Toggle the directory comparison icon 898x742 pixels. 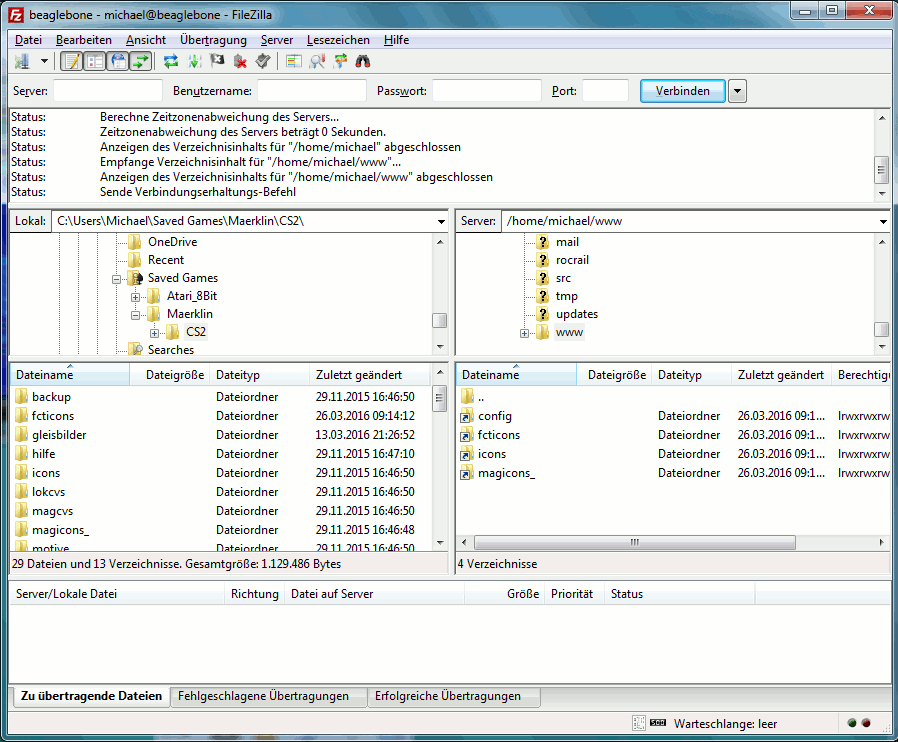pos(317,62)
